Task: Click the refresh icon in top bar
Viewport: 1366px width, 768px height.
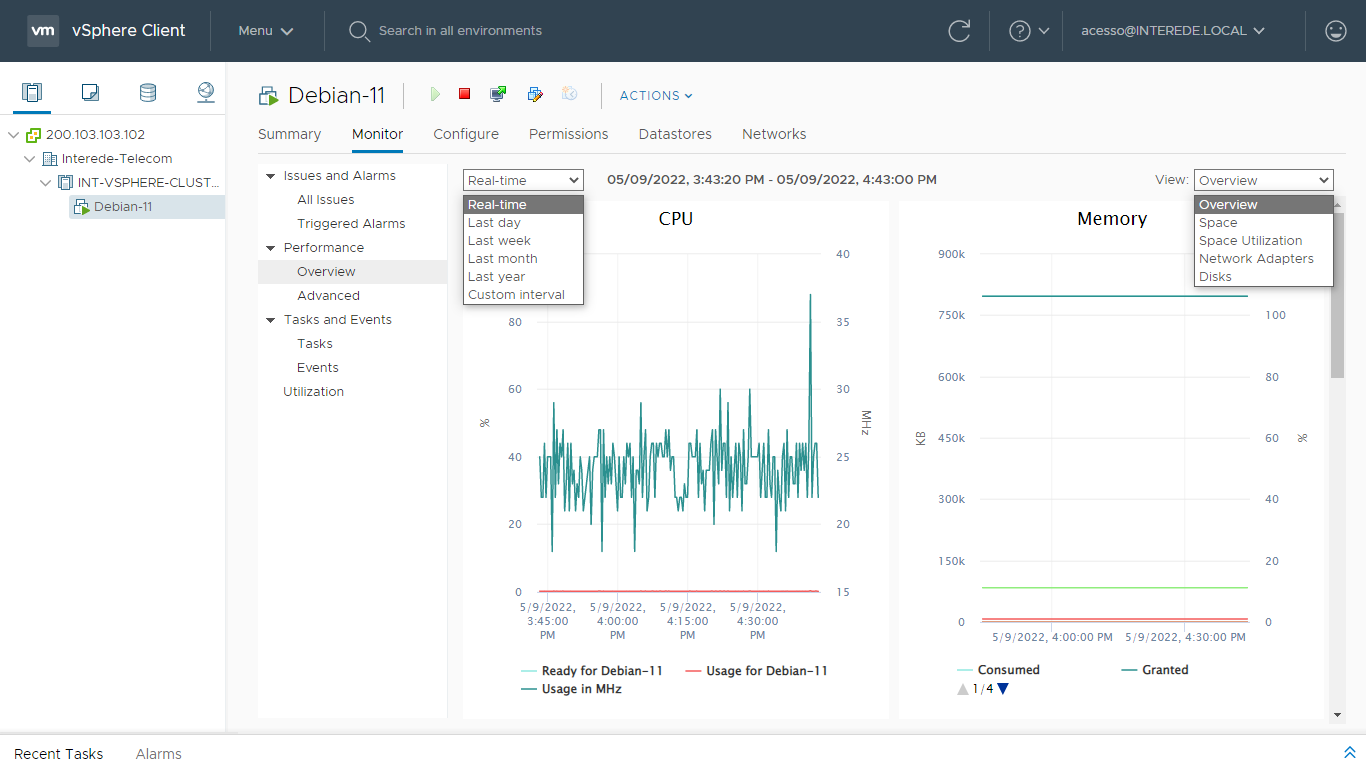Action: (959, 31)
